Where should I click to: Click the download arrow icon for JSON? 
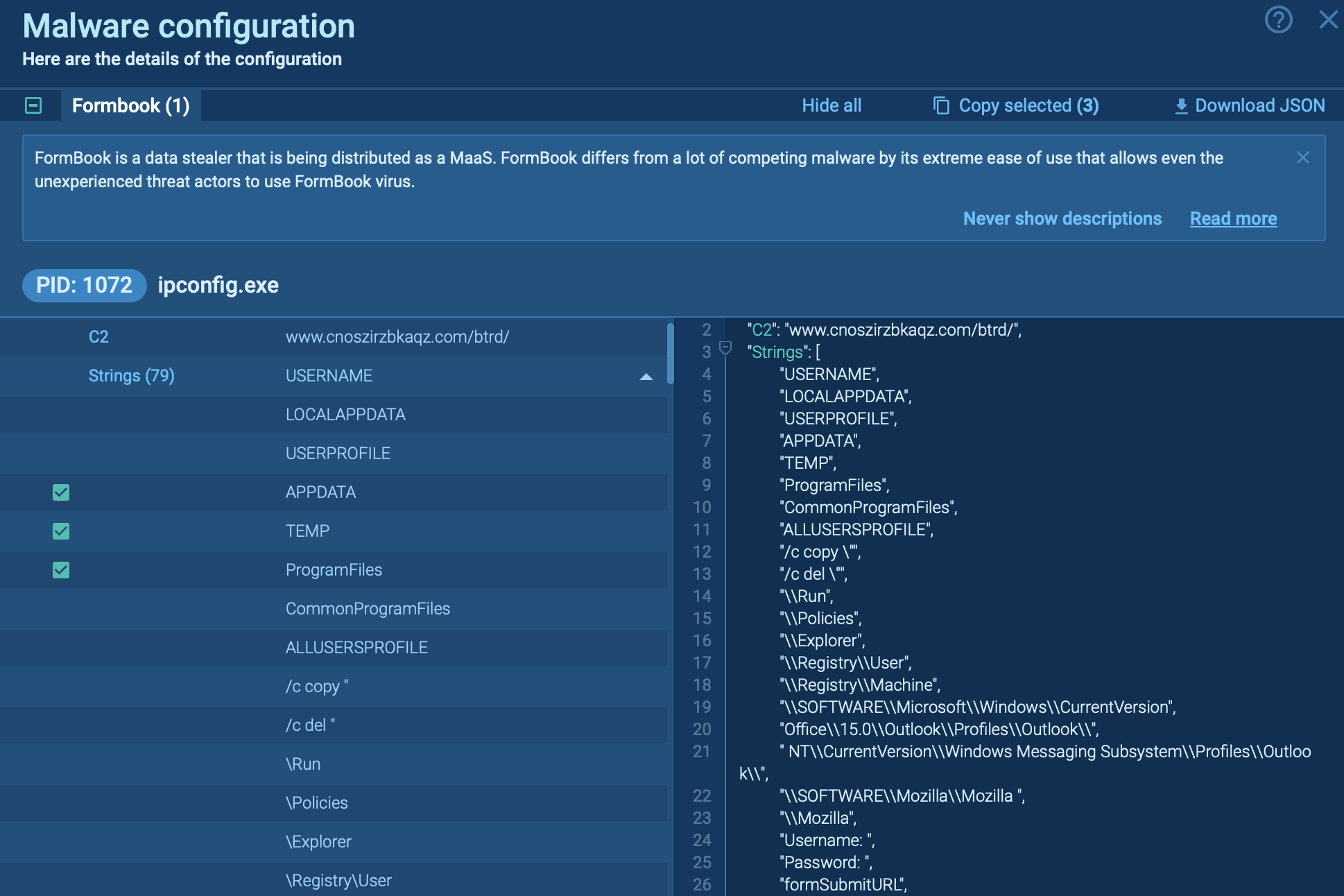(x=1181, y=106)
